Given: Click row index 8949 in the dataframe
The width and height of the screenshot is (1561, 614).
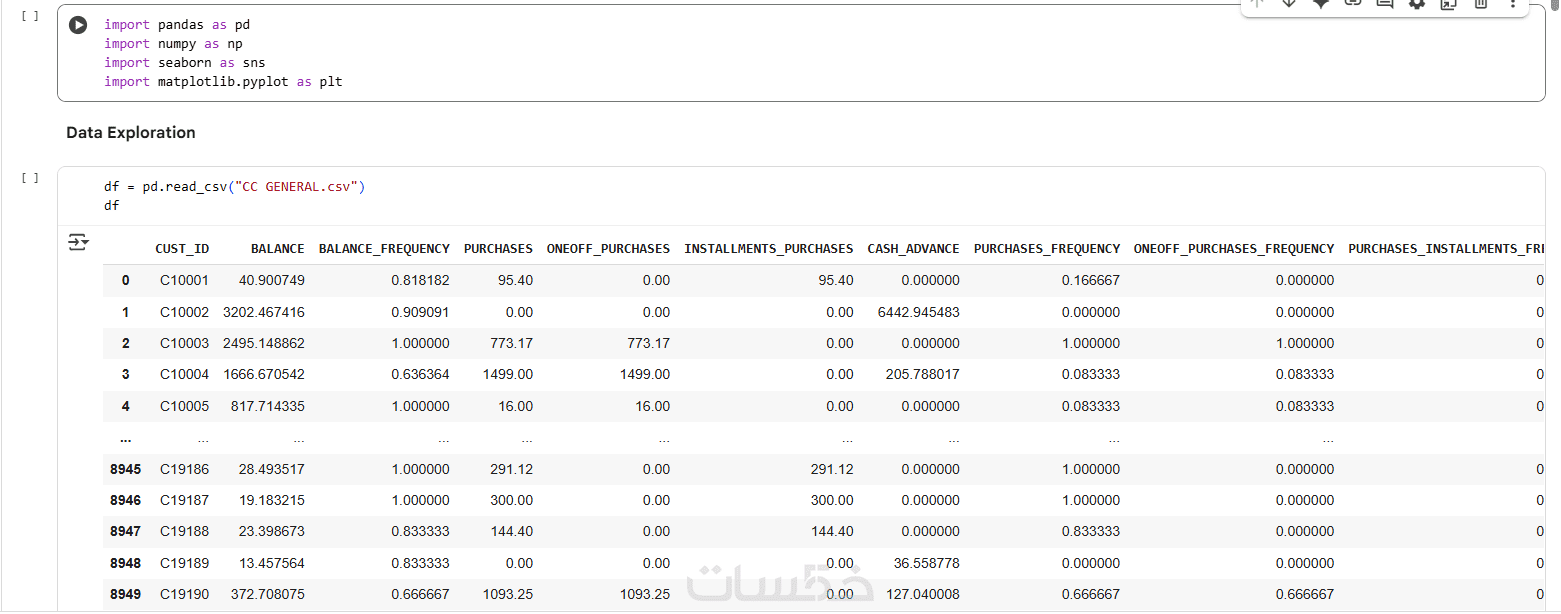Looking at the screenshot, I should 125,595.
